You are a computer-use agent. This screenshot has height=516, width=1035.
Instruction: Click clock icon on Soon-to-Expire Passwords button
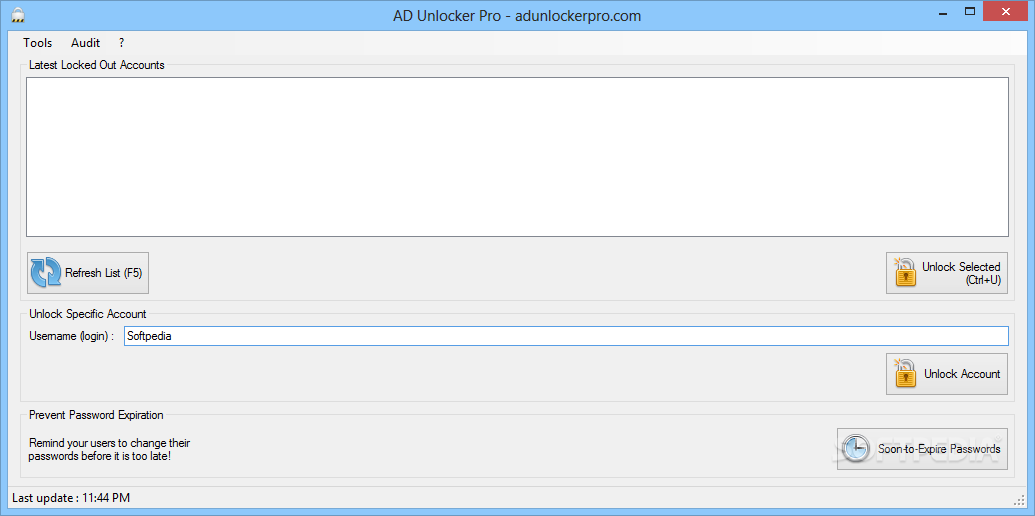click(857, 449)
